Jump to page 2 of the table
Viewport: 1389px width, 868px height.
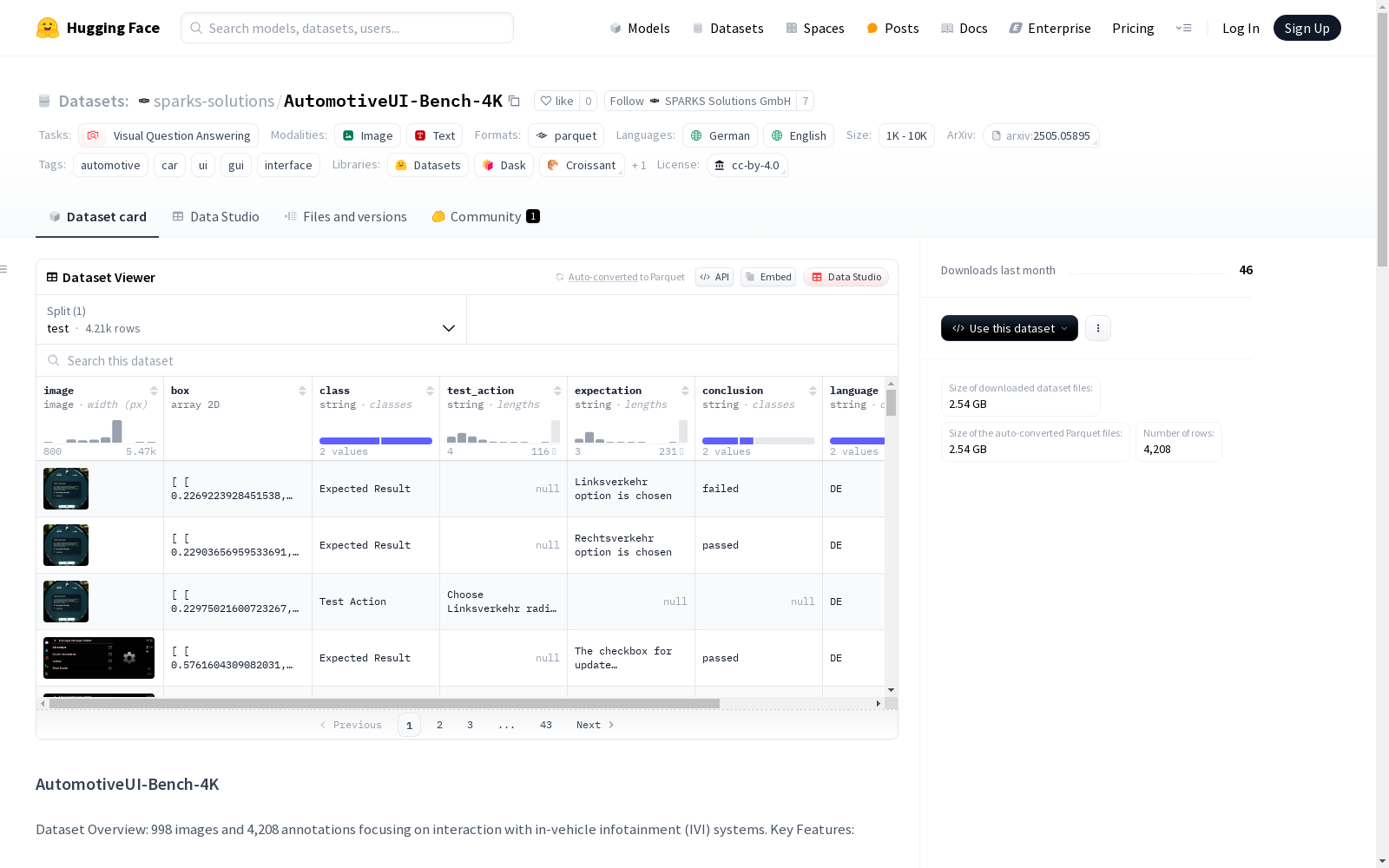pyautogui.click(x=440, y=725)
